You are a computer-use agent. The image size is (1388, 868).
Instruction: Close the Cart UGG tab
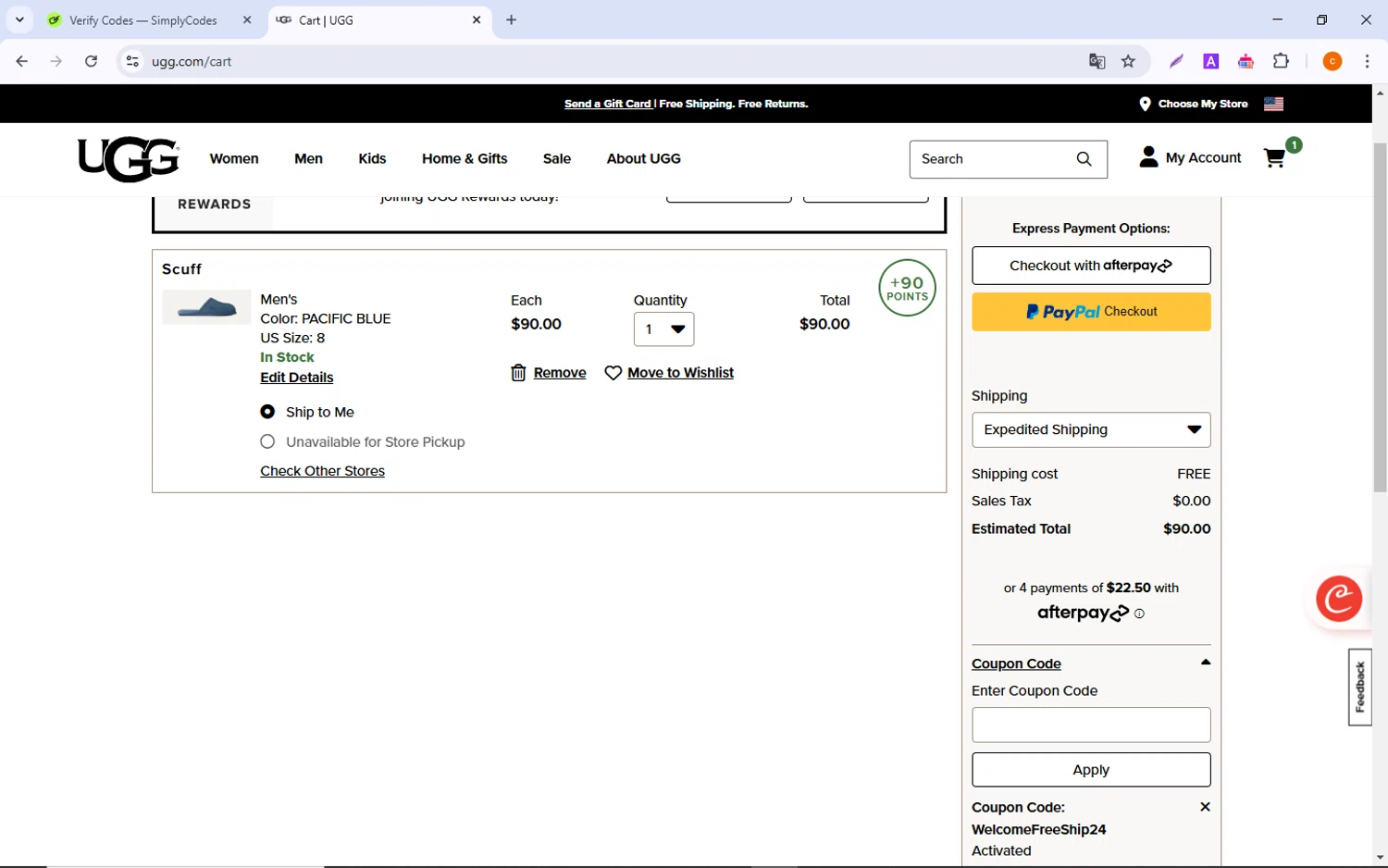coord(477,19)
